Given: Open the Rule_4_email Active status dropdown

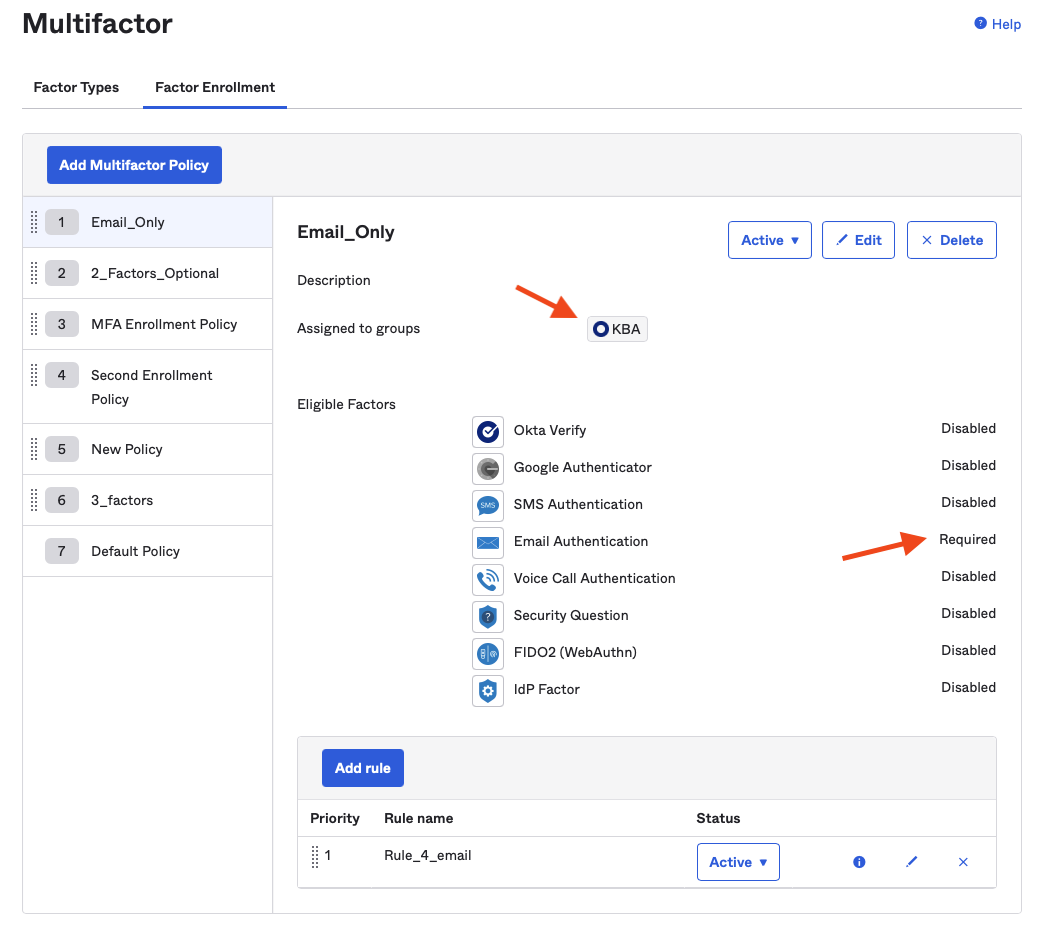Looking at the screenshot, I should pos(737,862).
